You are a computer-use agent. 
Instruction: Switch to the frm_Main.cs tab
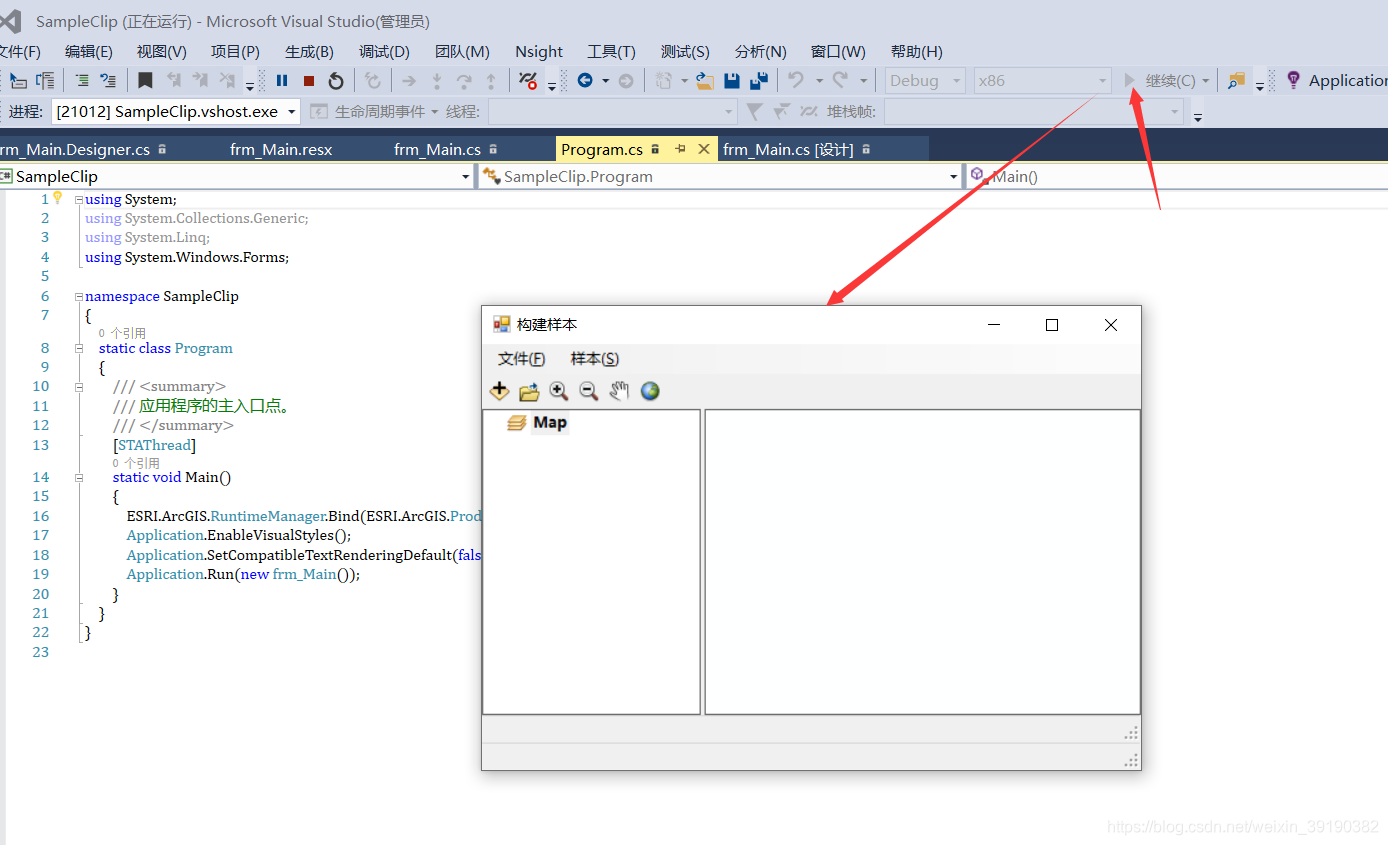(x=437, y=149)
